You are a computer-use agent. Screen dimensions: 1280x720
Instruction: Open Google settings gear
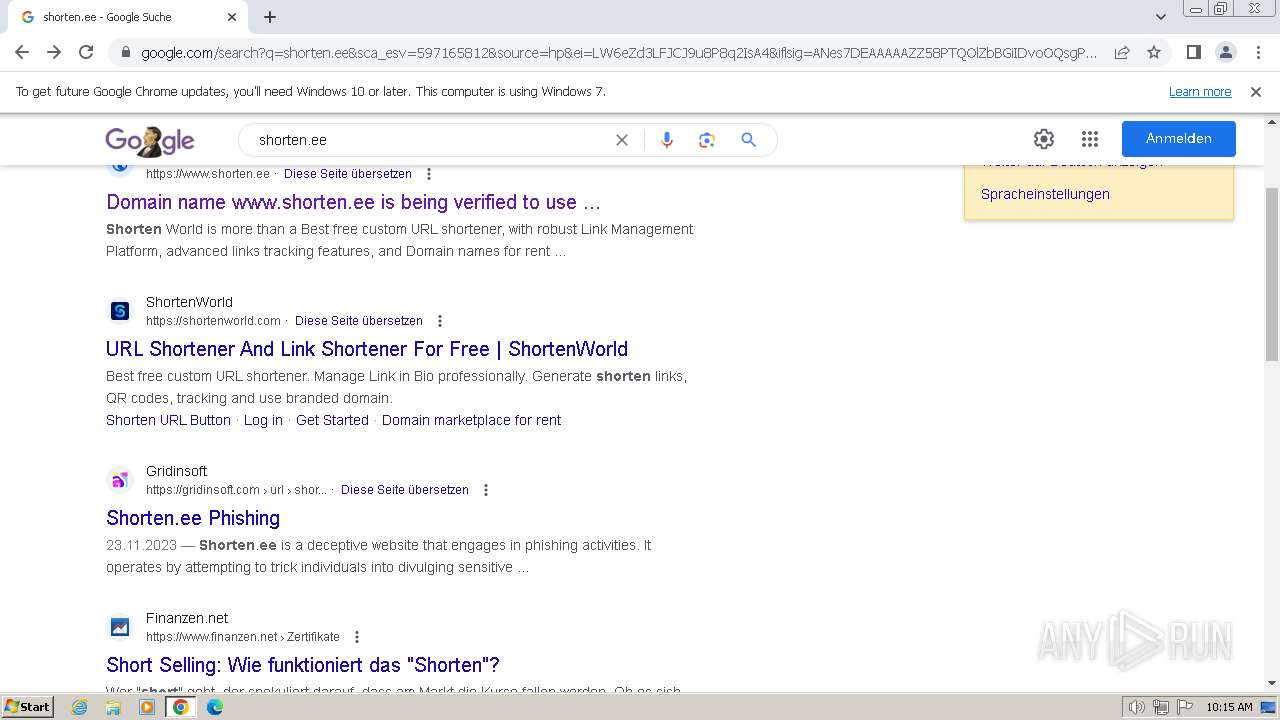1044,139
